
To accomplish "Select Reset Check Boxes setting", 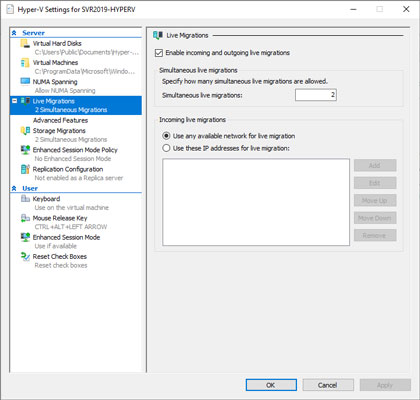I will pos(60,257).
